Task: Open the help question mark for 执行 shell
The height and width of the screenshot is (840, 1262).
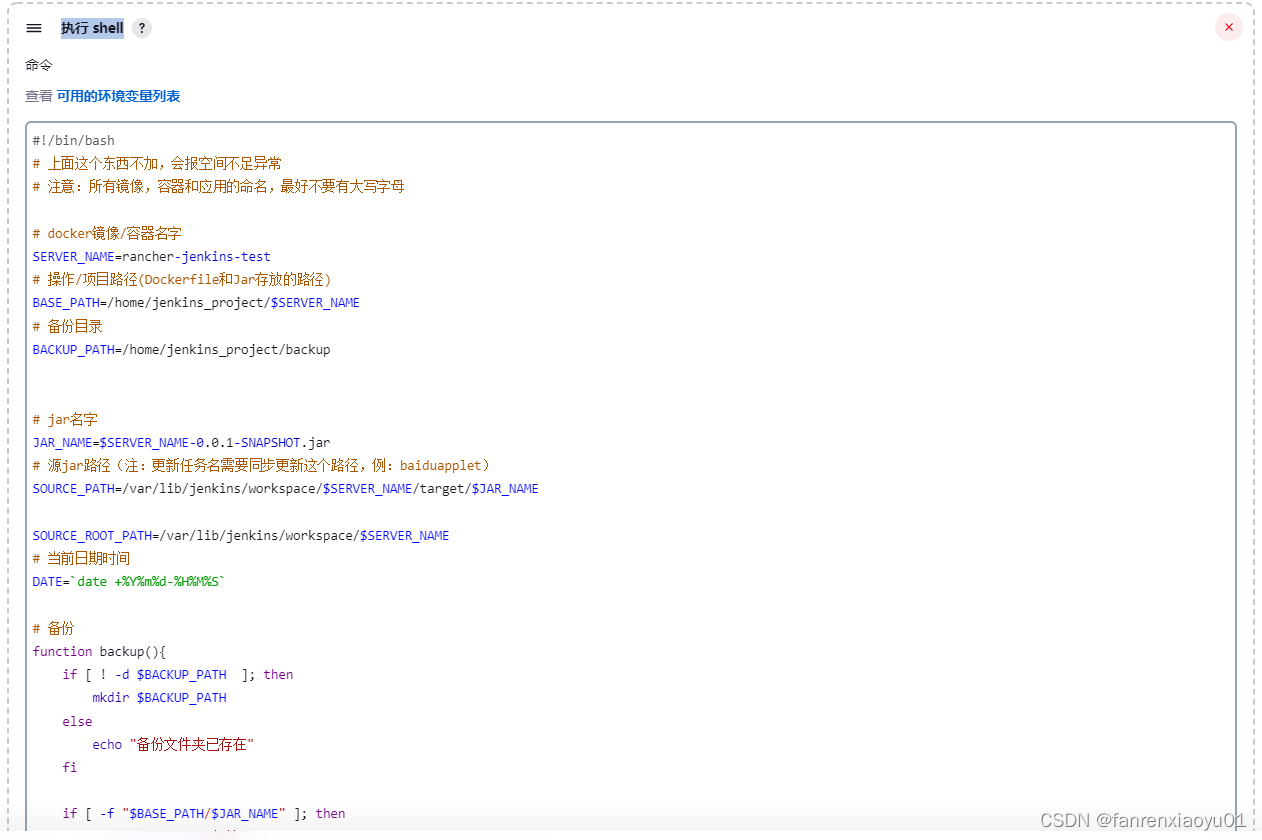Action: pos(142,28)
